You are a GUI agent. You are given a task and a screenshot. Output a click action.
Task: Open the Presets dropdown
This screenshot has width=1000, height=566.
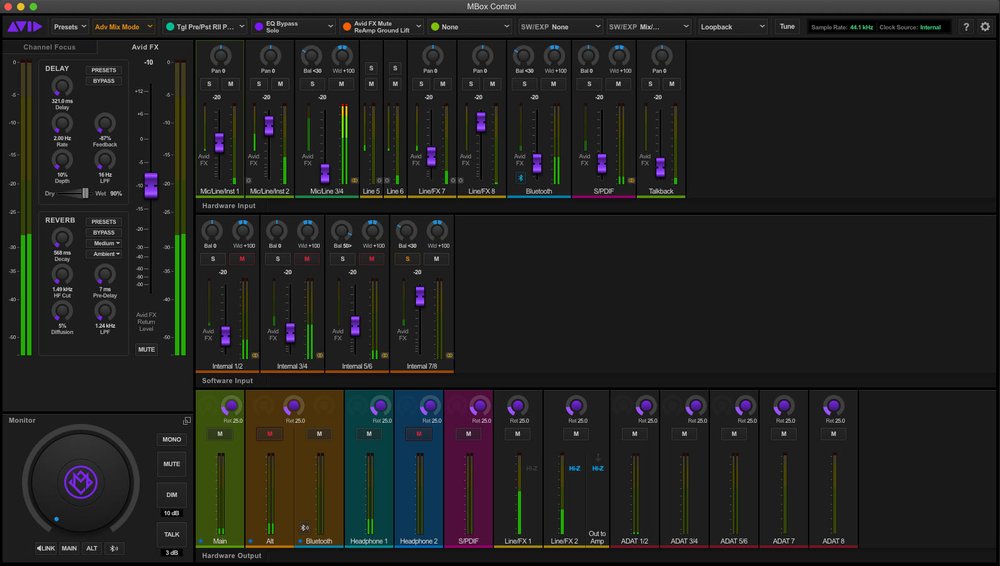click(x=70, y=27)
